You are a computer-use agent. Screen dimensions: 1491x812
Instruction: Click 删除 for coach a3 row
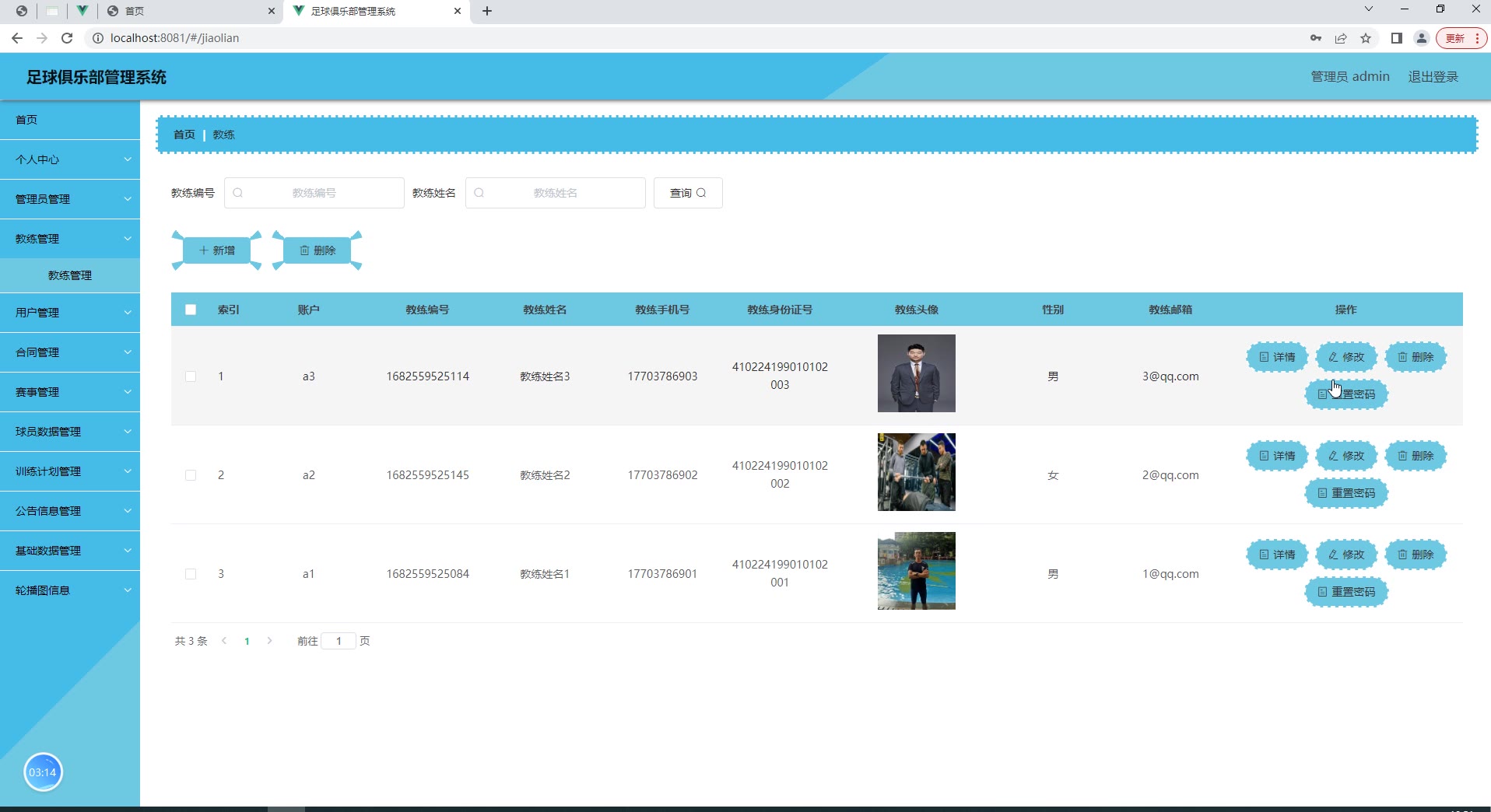coord(1416,357)
